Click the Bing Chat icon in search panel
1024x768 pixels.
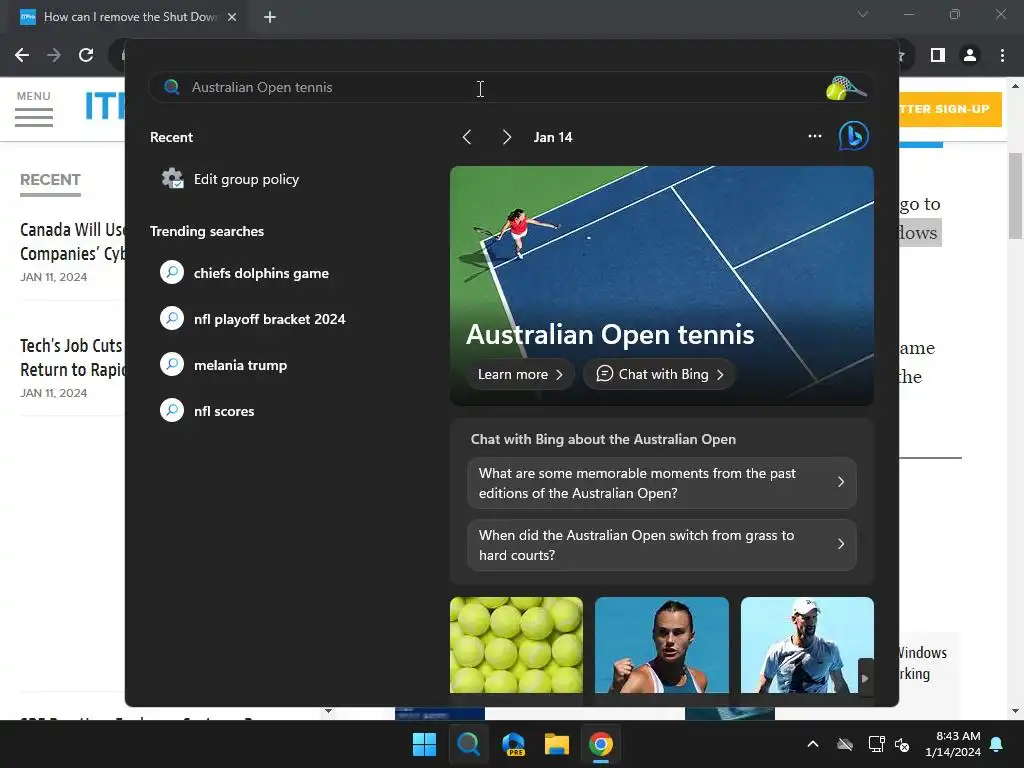click(854, 136)
